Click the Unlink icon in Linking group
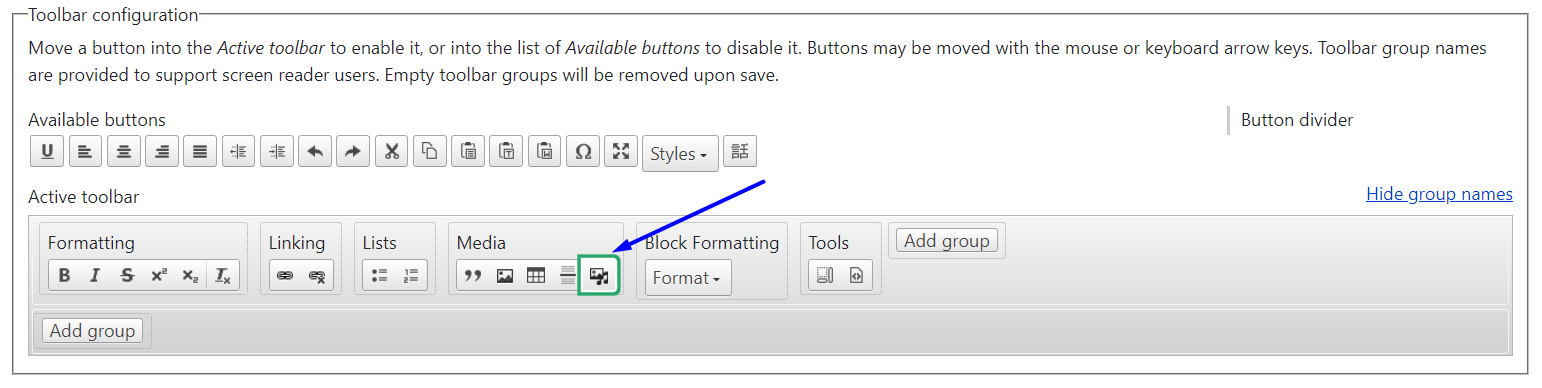The height and width of the screenshot is (388, 1542). point(317,275)
